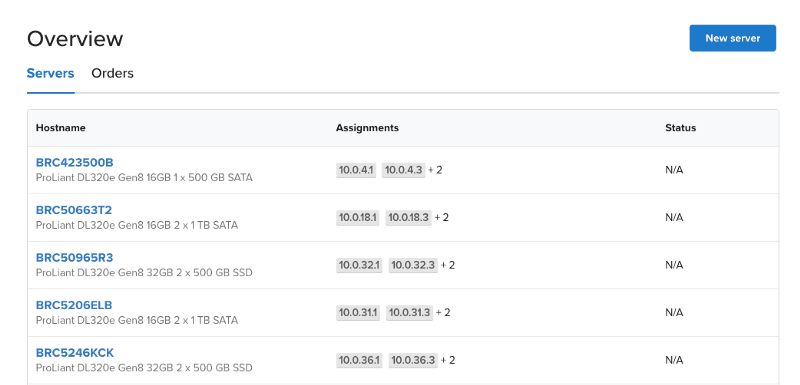
Task: Click the 10.0.31.1 IP badge
Action: (x=358, y=313)
